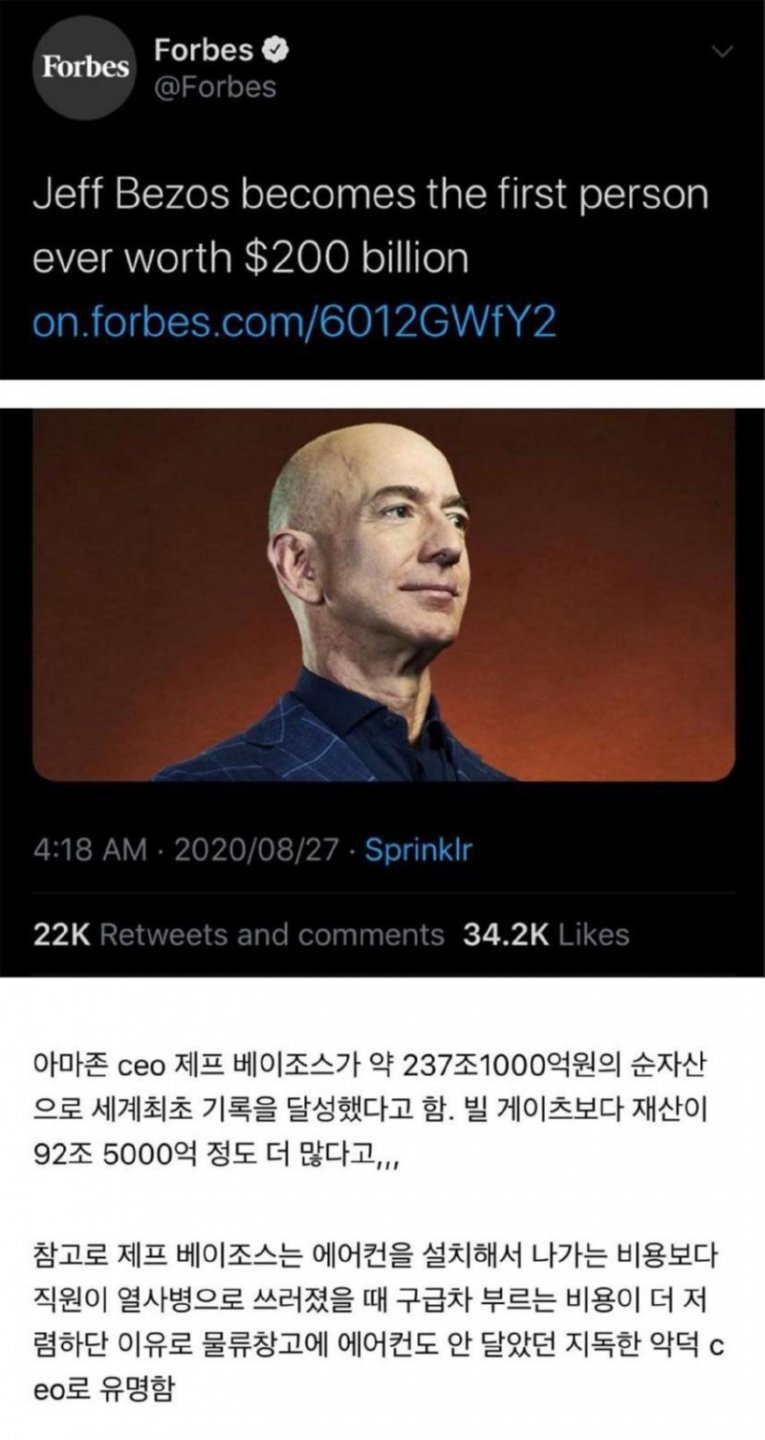Click the "$200 billion" text in the tweet
This screenshot has width=765, height=1440.
tap(356, 259)
